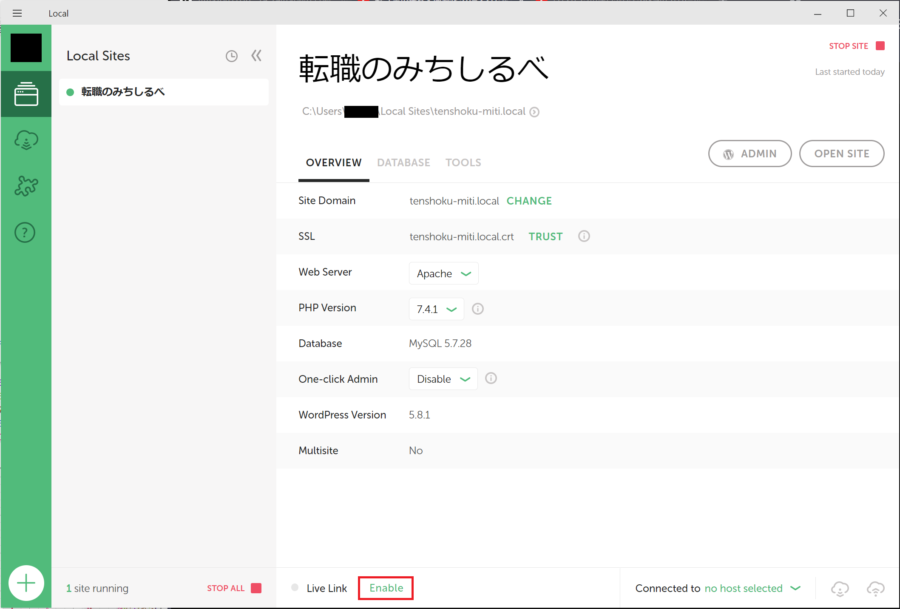Click CHANGE for site domain

point(529,201)
